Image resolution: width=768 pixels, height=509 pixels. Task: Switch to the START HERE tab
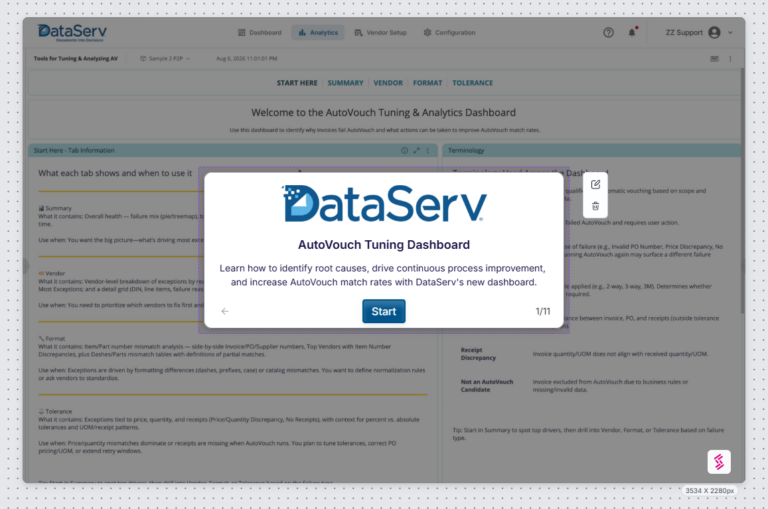tap(297, 83)
